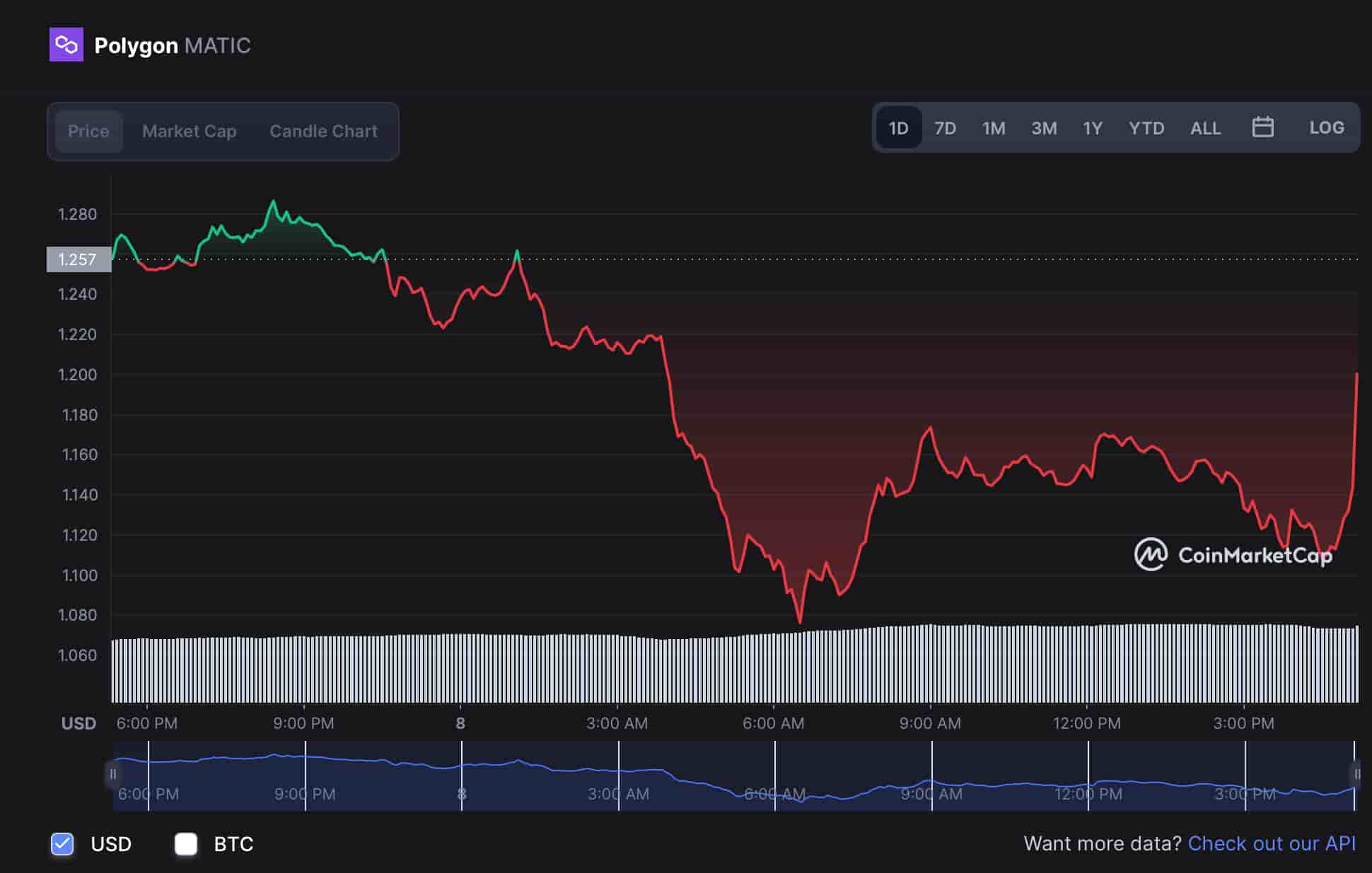Select the ALL time range

tap(1205, 127)
